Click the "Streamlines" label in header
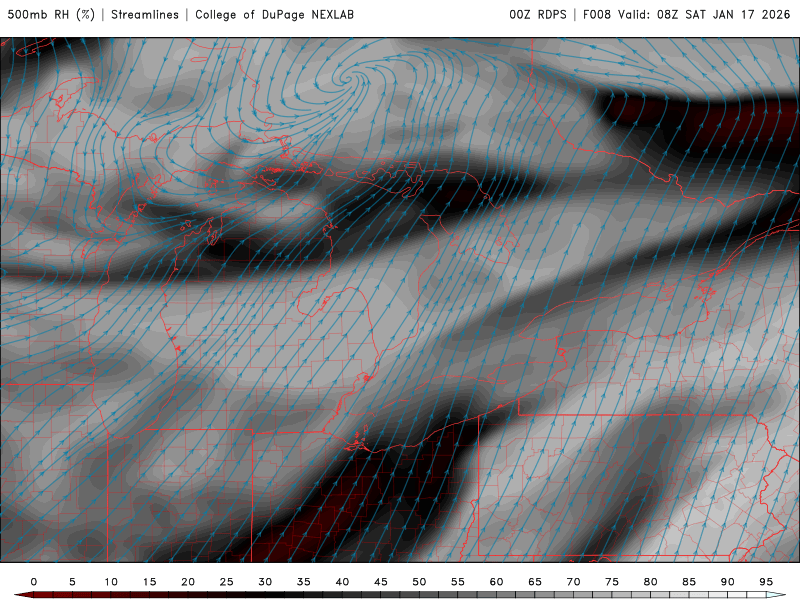800x600 pixels. pos(145,15)
